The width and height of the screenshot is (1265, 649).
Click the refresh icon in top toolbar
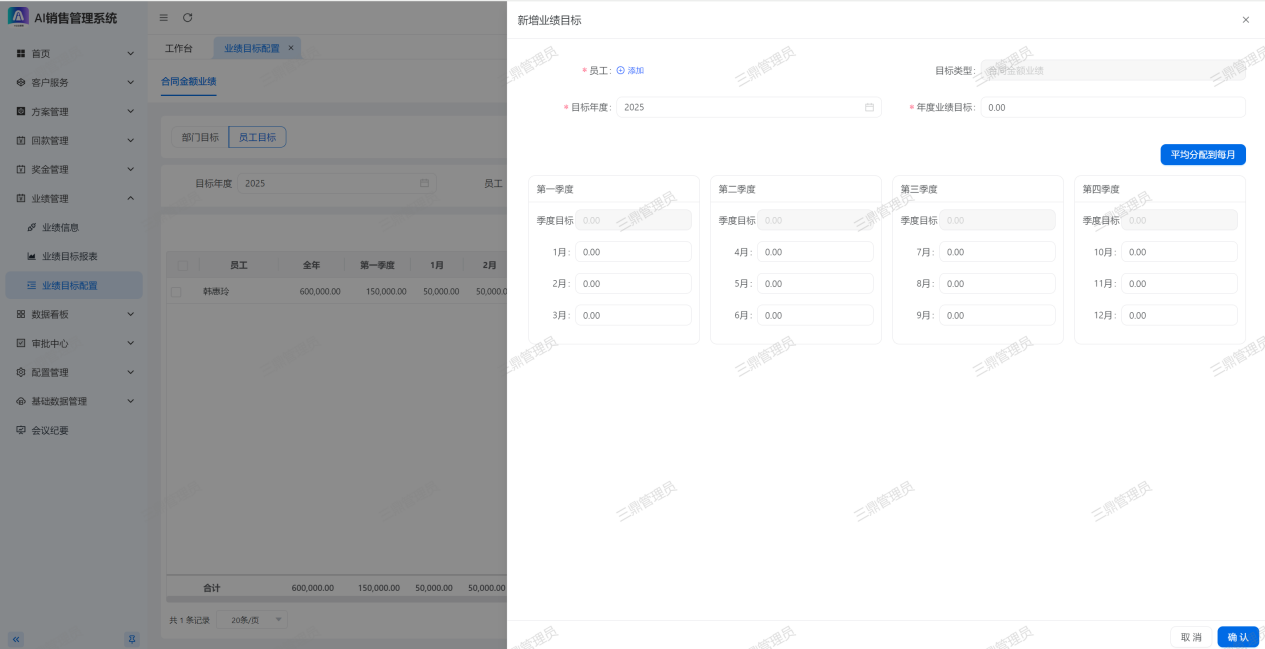[x=187, y=18]
